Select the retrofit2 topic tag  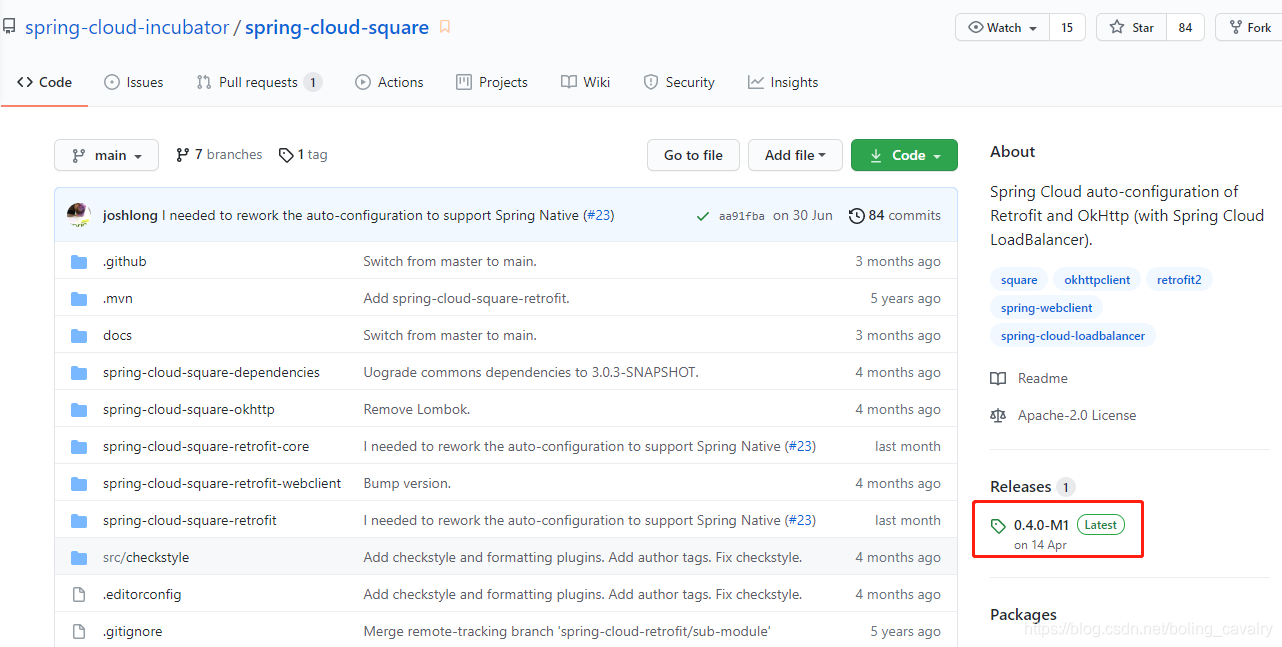pos(1179,280)
